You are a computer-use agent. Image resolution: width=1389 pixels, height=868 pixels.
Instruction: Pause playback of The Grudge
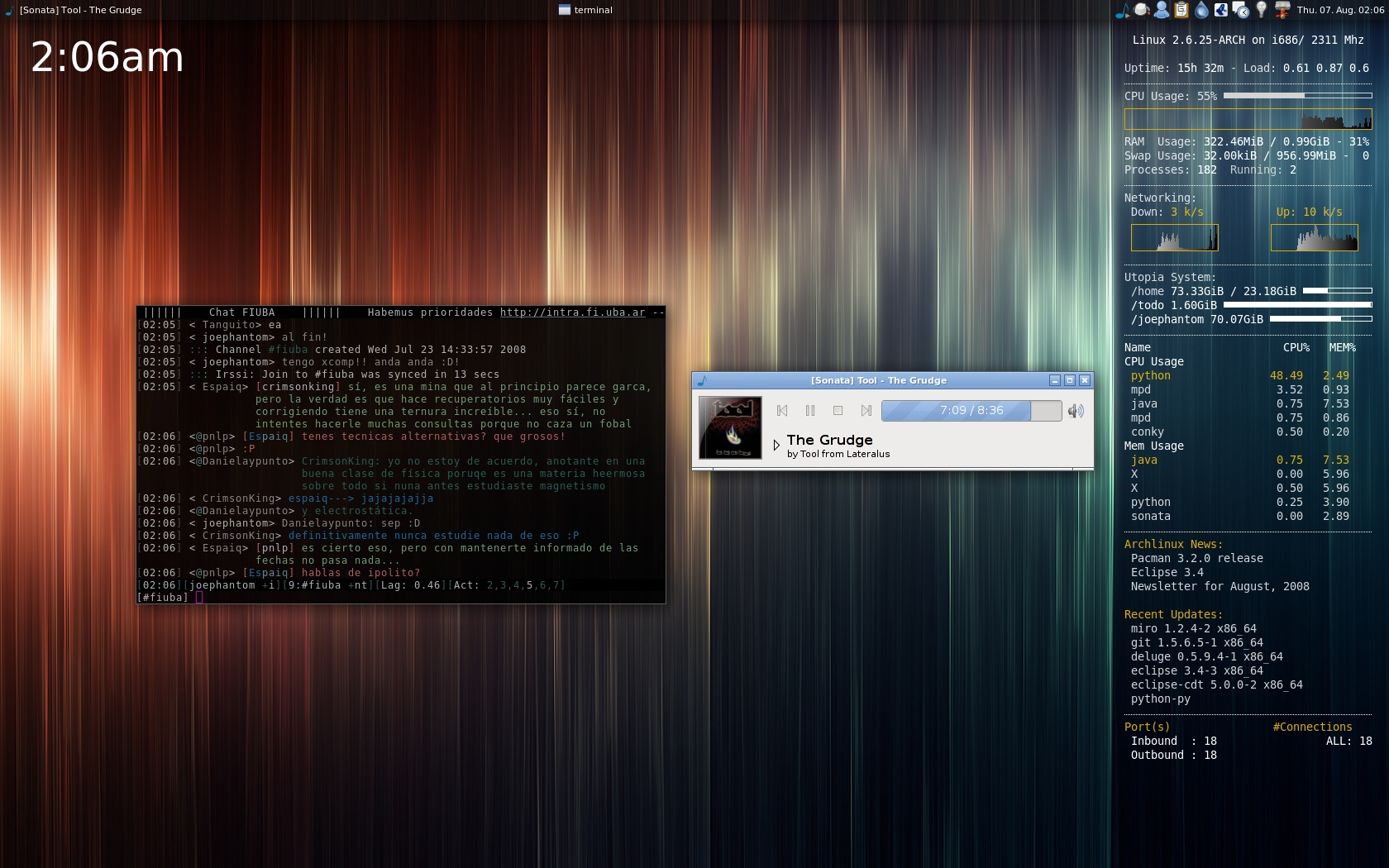click(x=810, y=411)
